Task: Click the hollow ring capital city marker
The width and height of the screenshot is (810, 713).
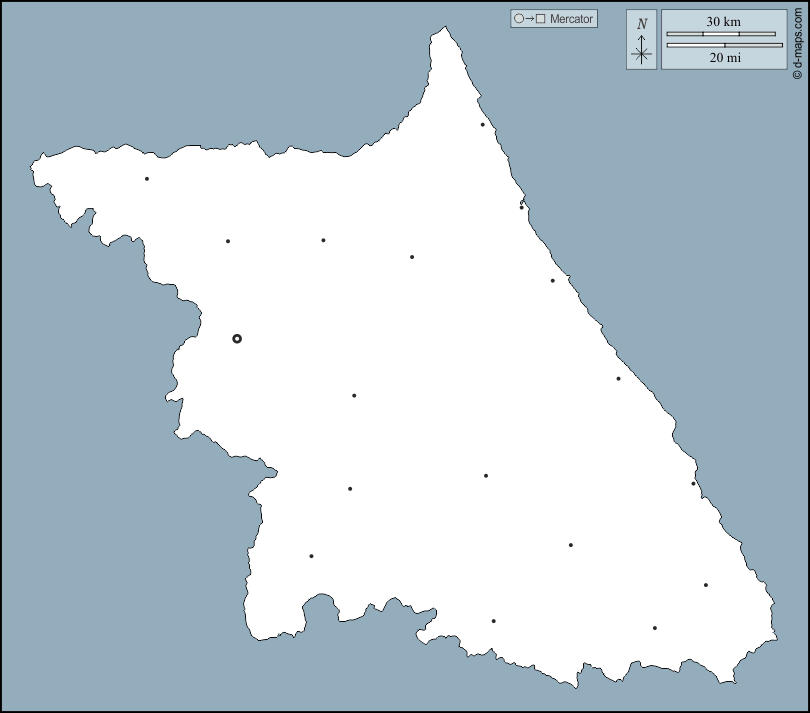Action: click(237, 339)
